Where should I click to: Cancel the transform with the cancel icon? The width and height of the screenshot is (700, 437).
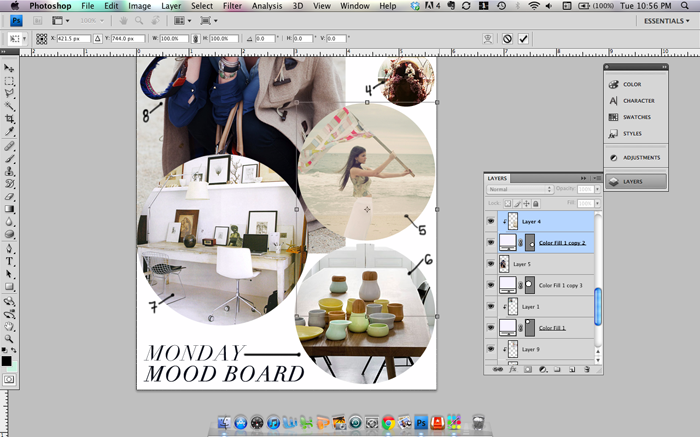coord(507,39)
